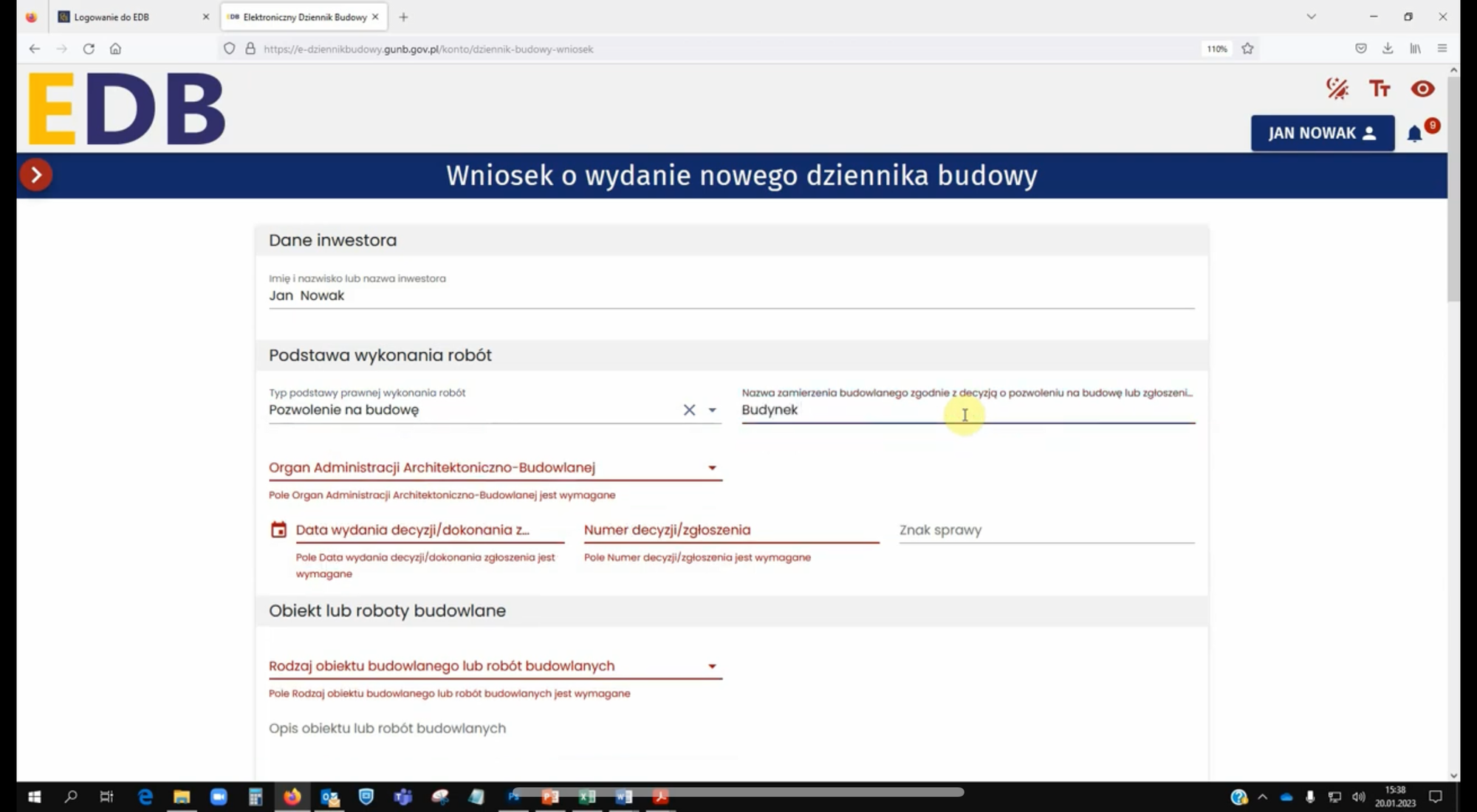Click the 110% zoom level indicator
The image size is (1477, 812).
(x=1216, y=49)
